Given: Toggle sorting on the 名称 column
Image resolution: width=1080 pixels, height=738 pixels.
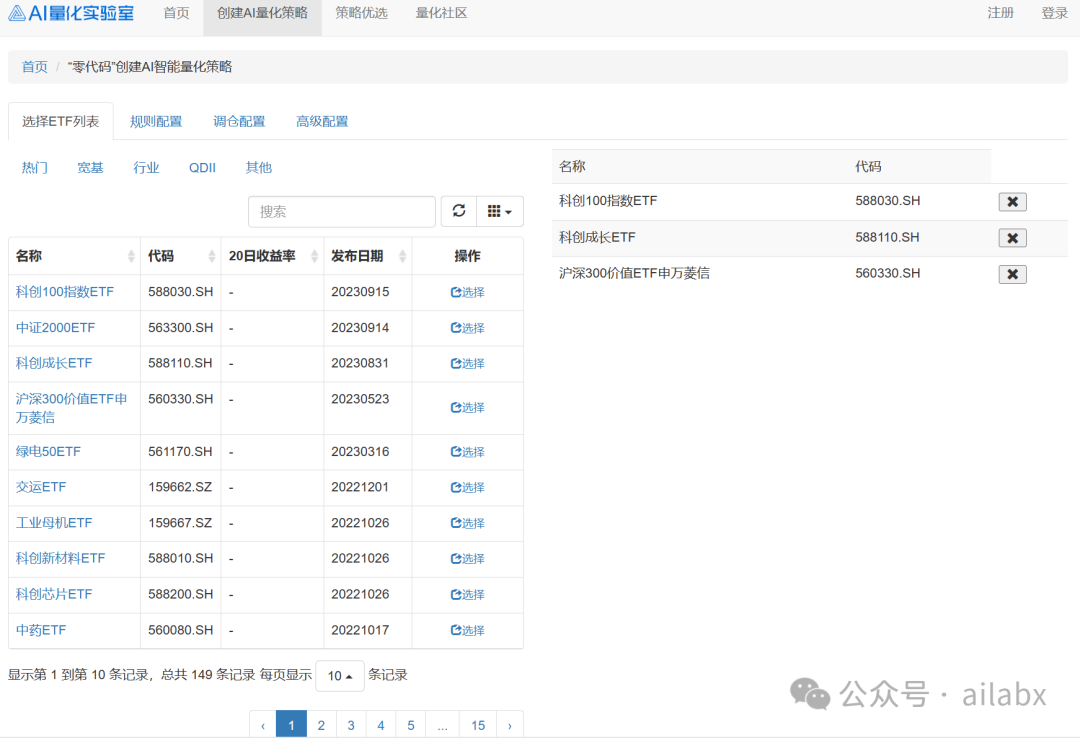Looking at the screenshot, I should [x=27, y=255].
